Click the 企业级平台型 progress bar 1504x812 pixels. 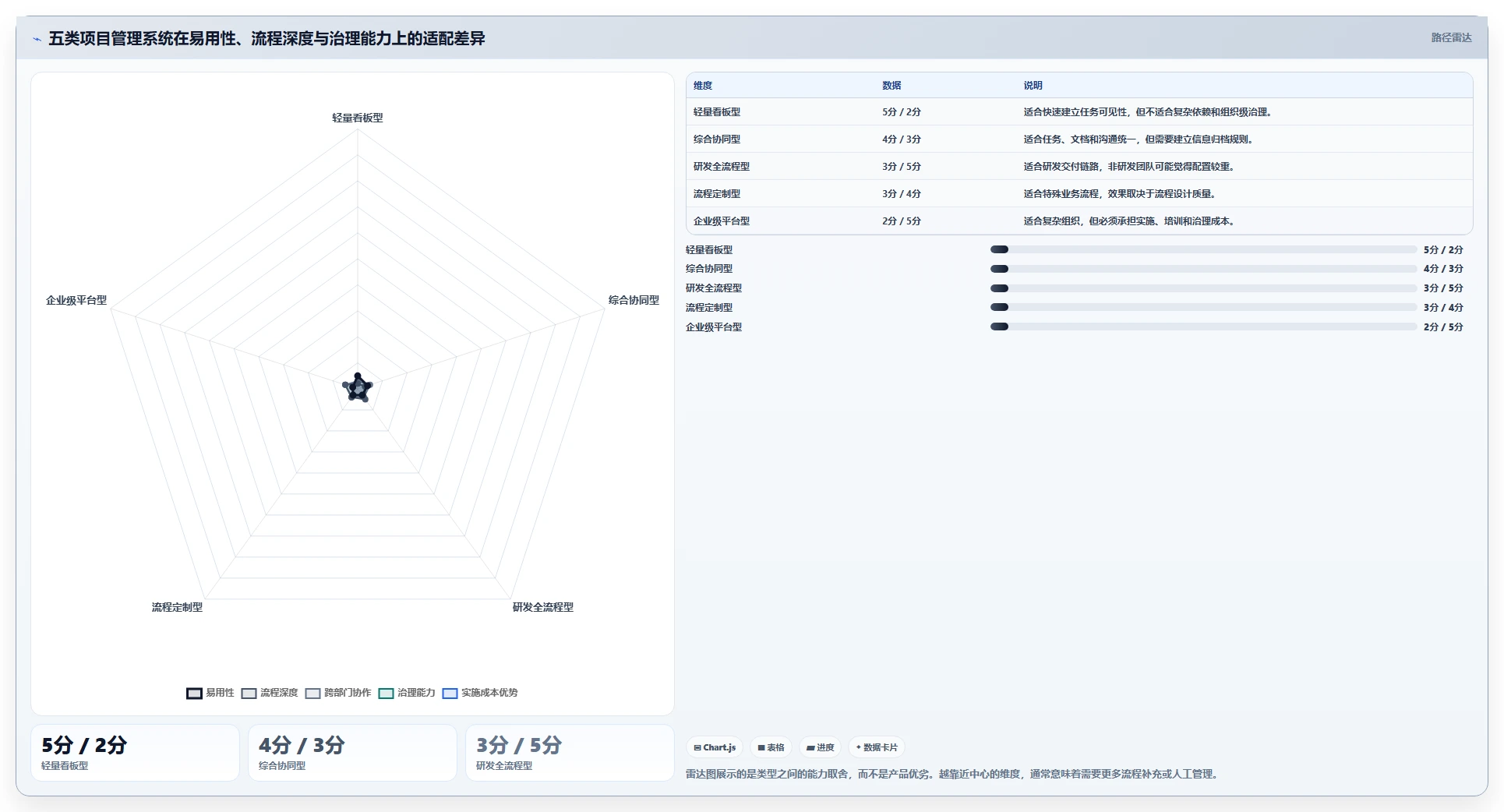1203,327
